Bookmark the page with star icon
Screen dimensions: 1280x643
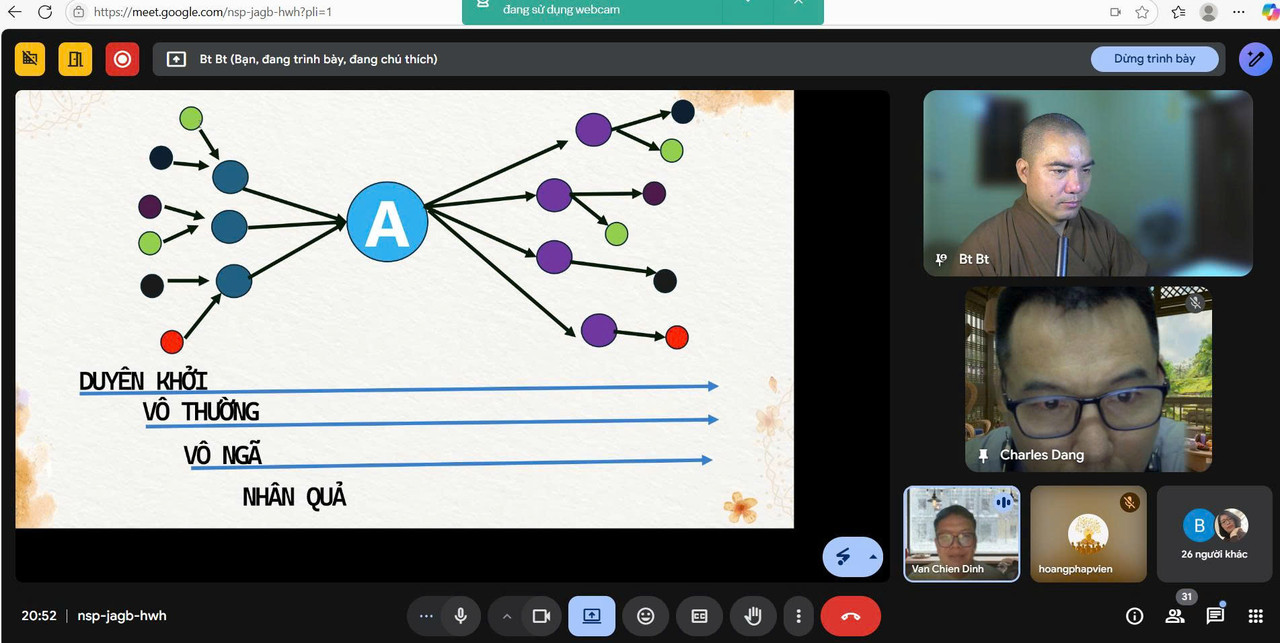tap(1142, 12)
